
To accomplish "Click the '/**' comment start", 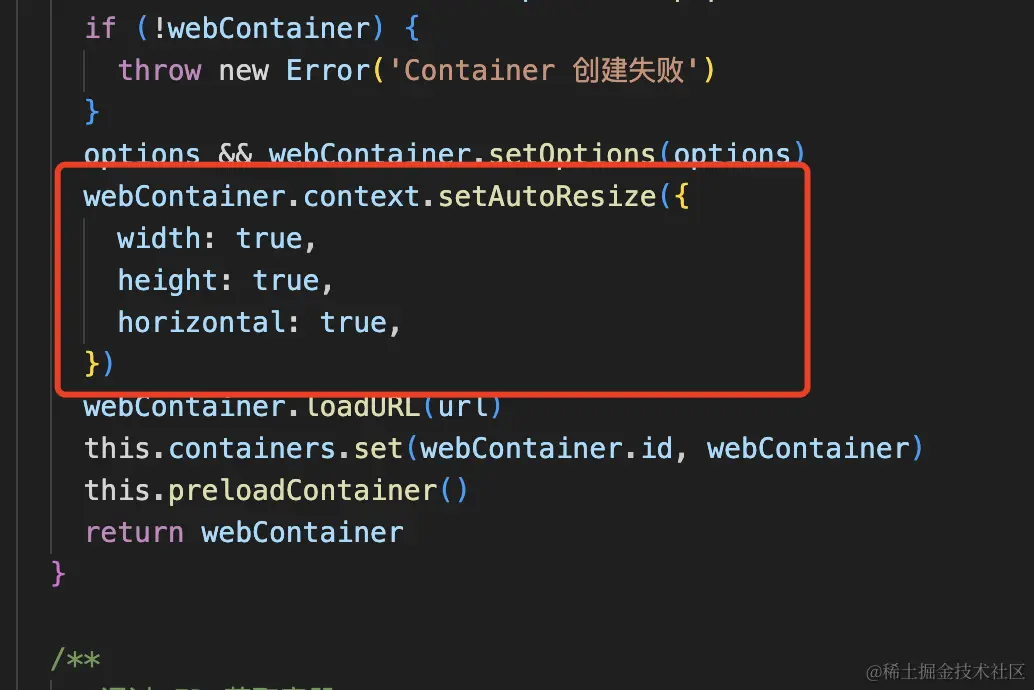I will [75, 658].
